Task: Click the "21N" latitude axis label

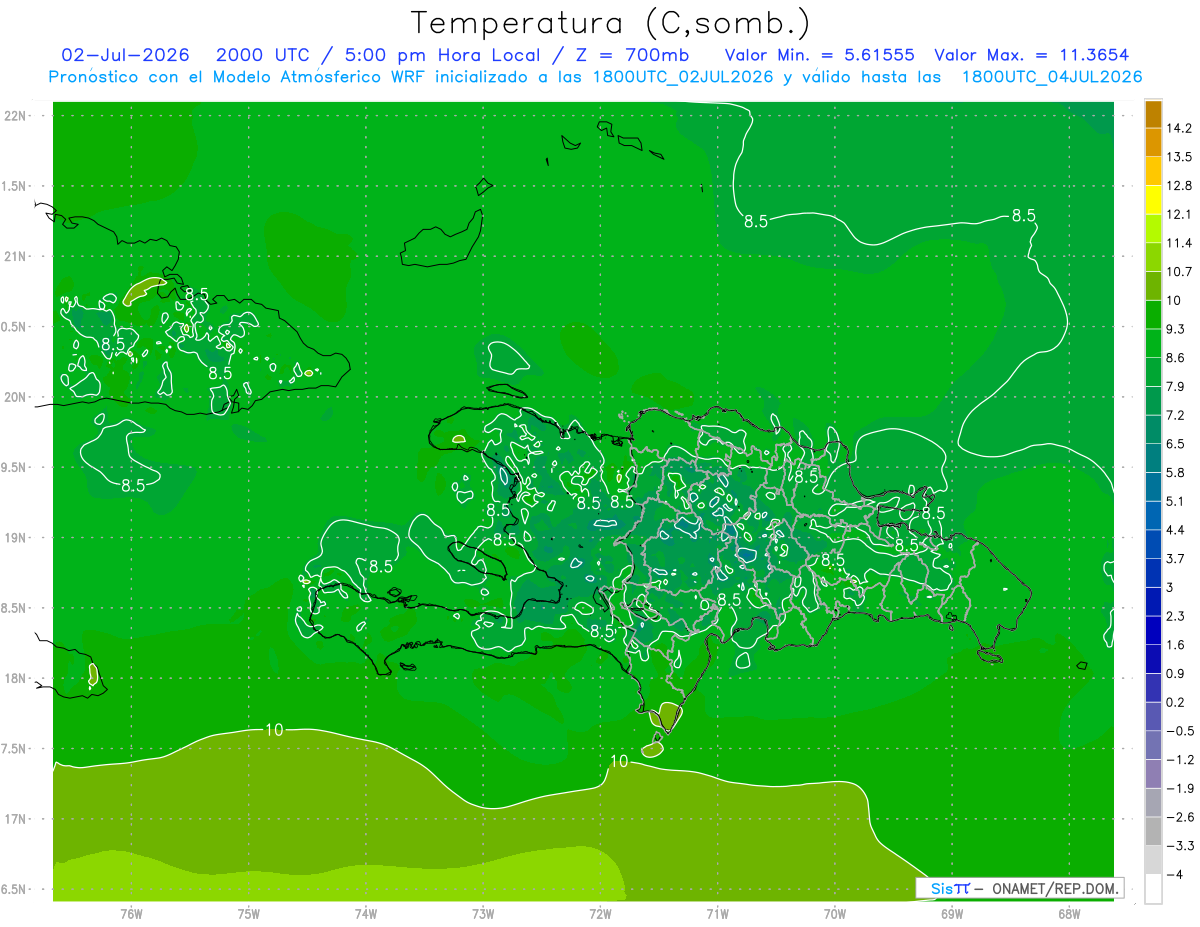Action: click(16, 256)
